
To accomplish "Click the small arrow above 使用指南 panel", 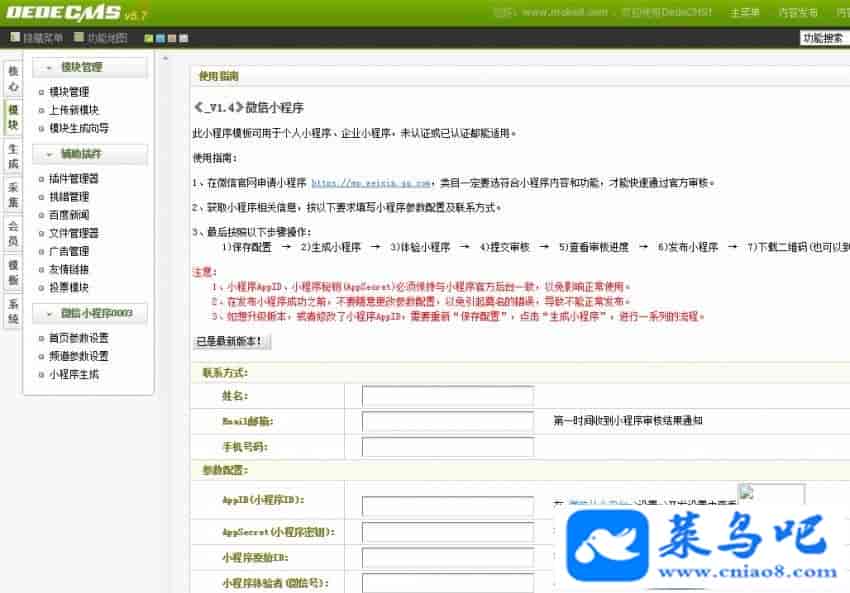I will click(165, 58).
